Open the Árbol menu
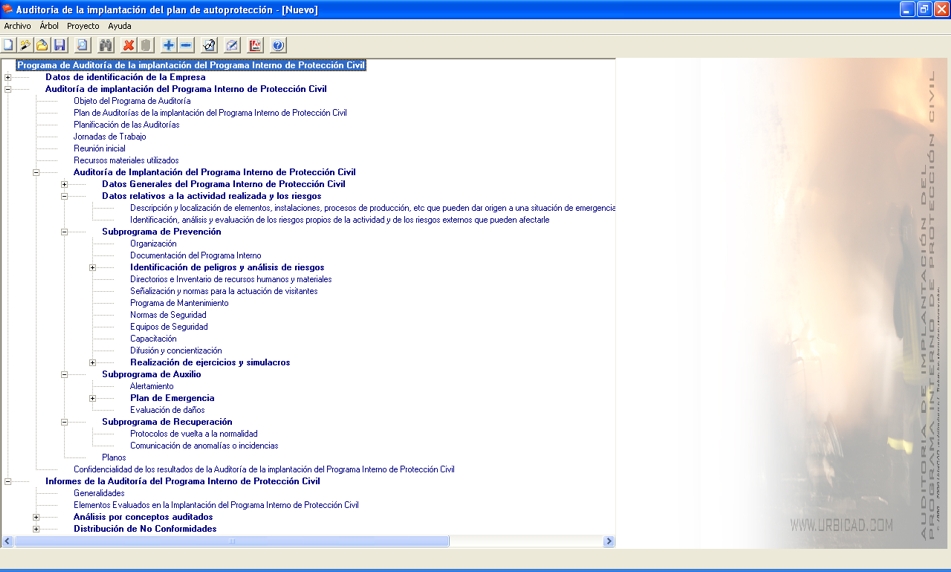The height and width of the screenshot is (572, 951). 49,26
